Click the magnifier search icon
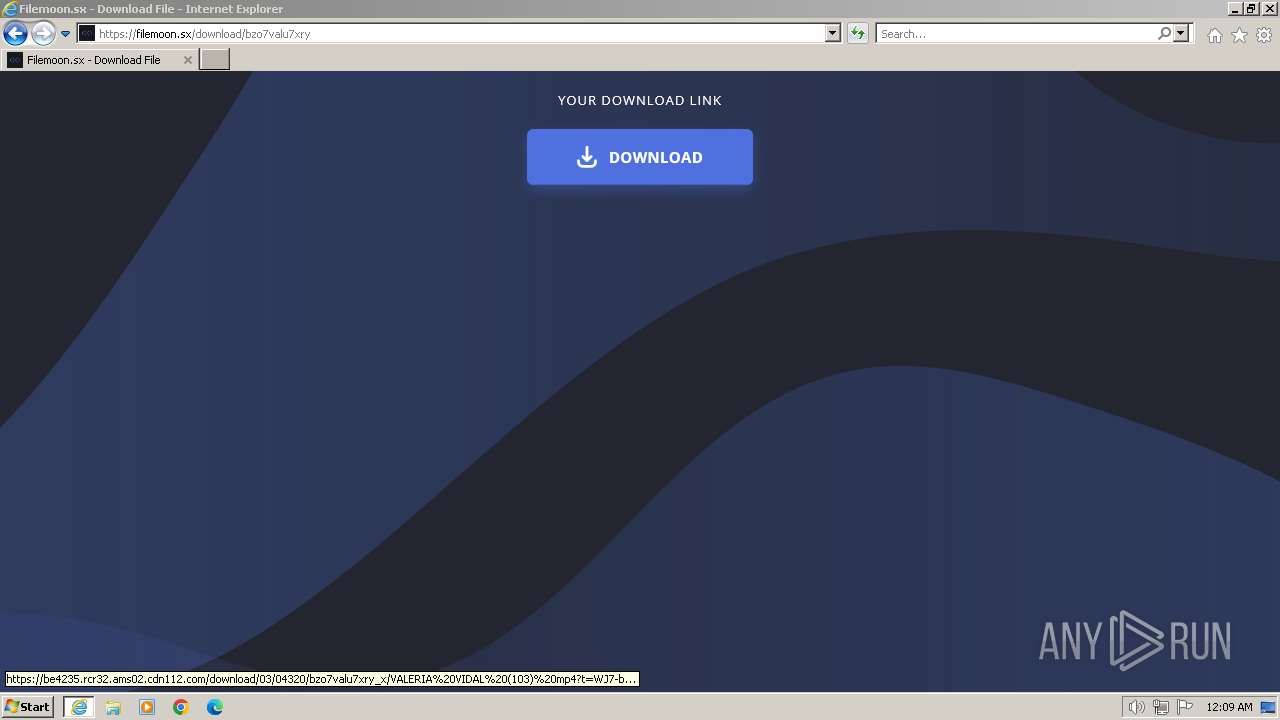The height and width of the screenshot is (720, 1280). coord(1164,34)
